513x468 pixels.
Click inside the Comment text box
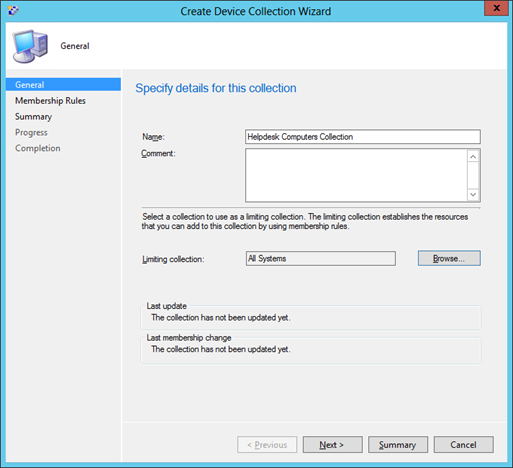pyautogui.click(x=356, y=175)
